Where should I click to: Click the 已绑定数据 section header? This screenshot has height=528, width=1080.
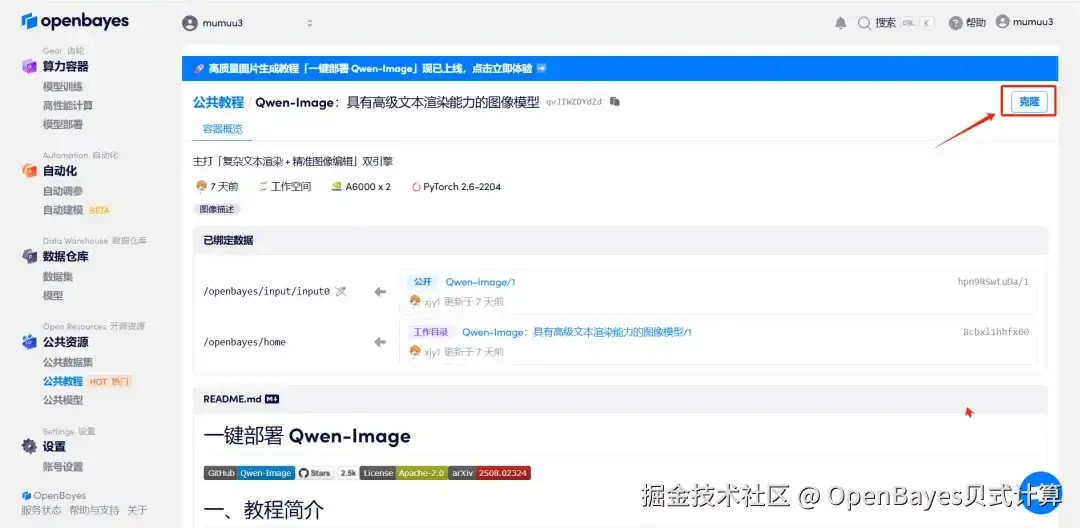621,240
